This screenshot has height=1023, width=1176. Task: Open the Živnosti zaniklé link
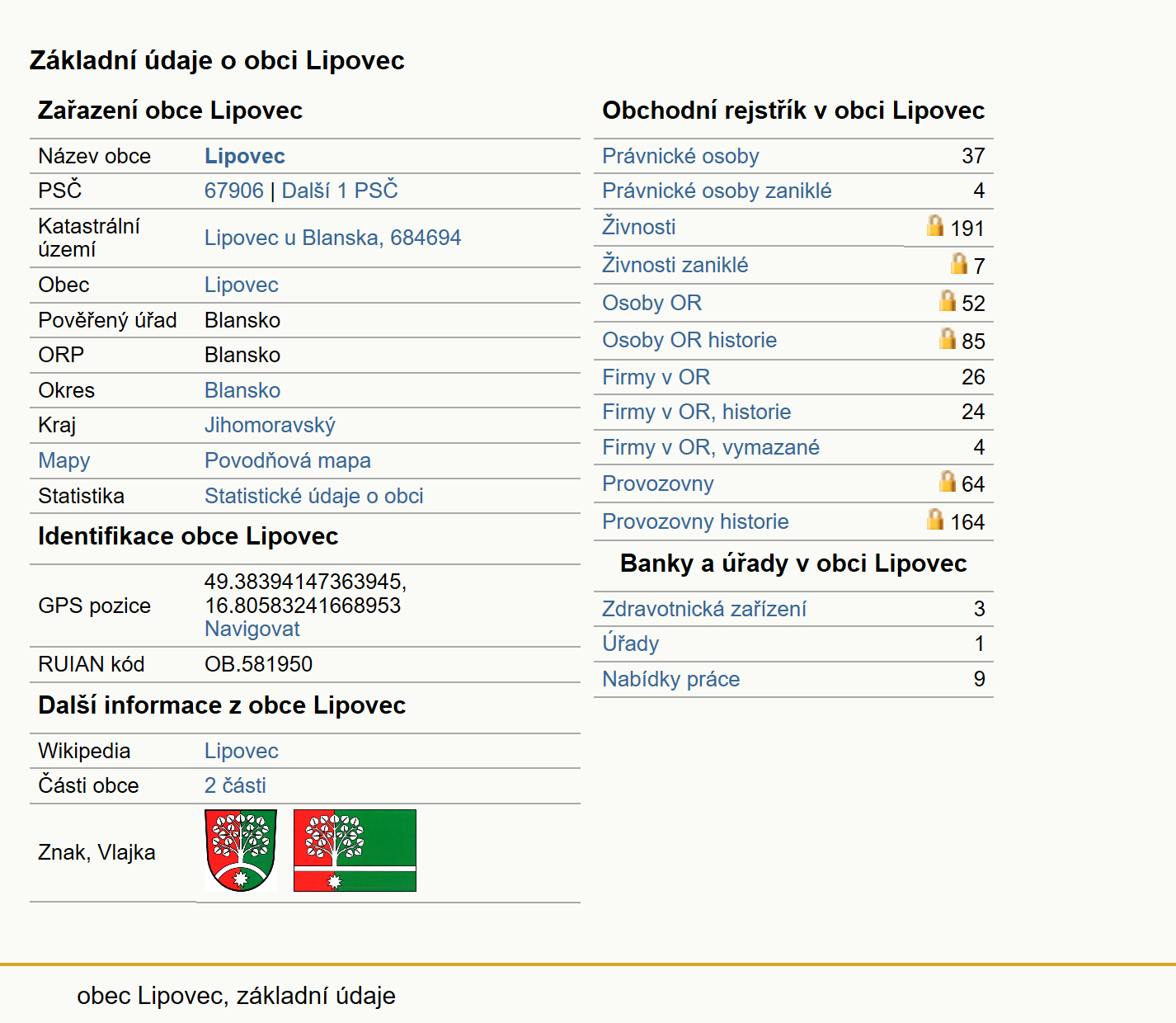[x=675, y=265]
